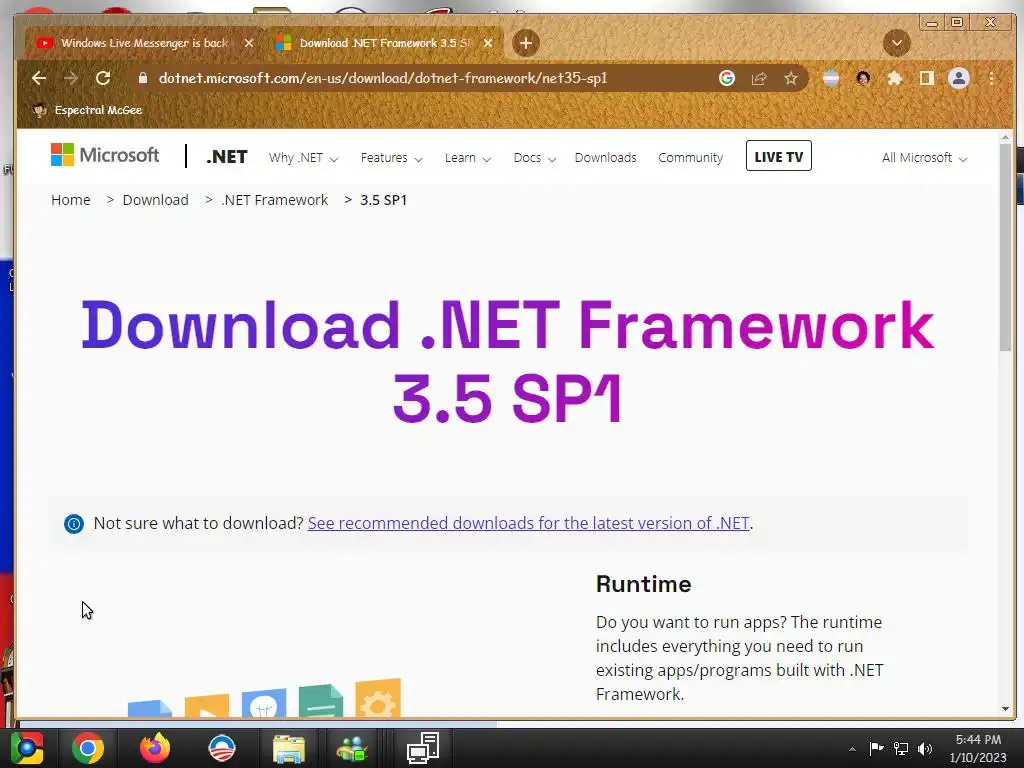The image size is (1024, 768).
Task: Open the Downloads nav item
Action: pos(605,157)
